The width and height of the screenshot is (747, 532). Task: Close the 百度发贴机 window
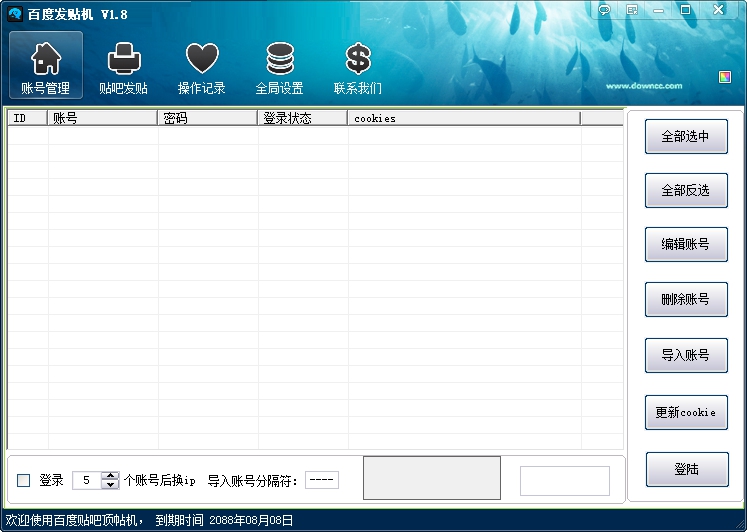(x=718, y=10)
